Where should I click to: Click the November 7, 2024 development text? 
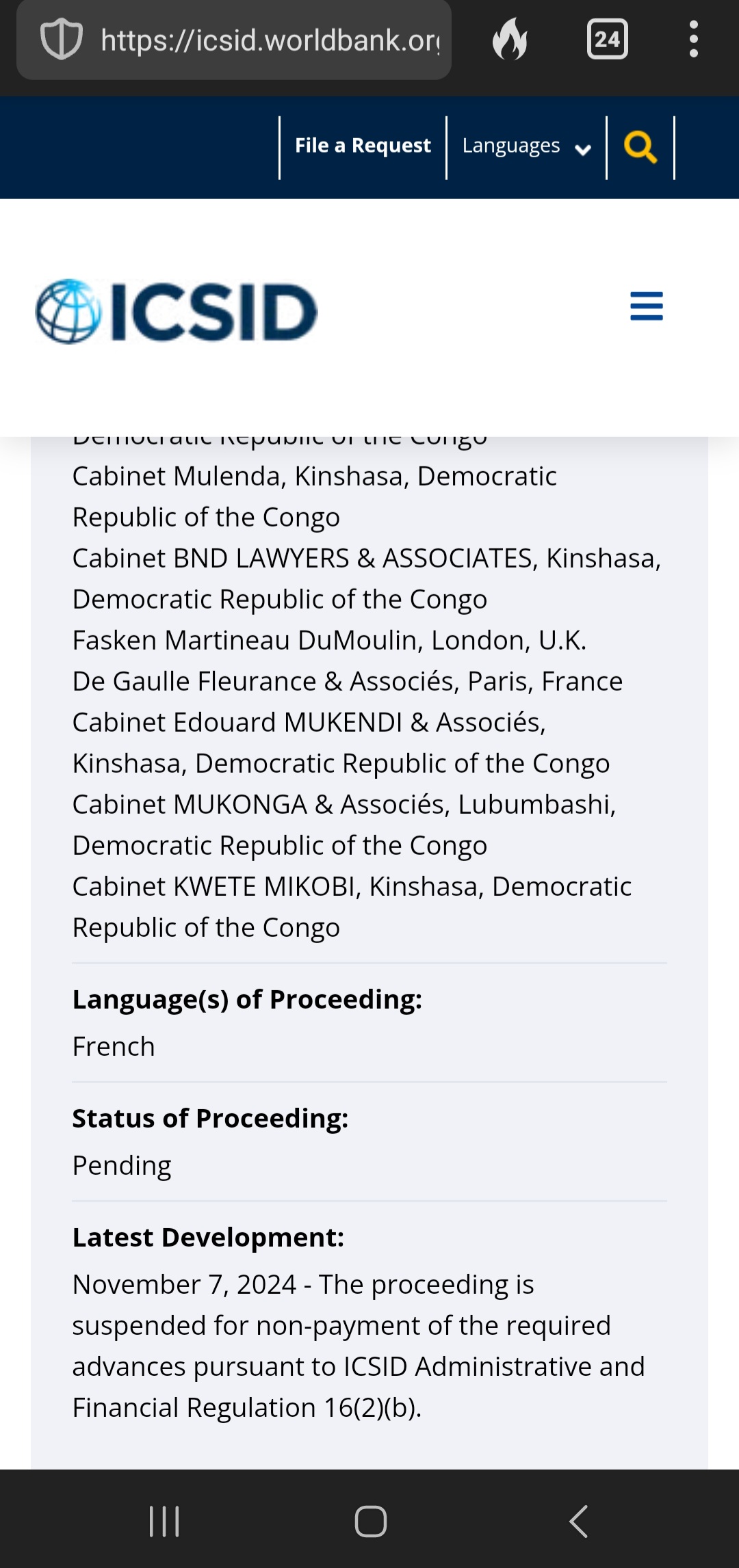tap(359, 1346)
